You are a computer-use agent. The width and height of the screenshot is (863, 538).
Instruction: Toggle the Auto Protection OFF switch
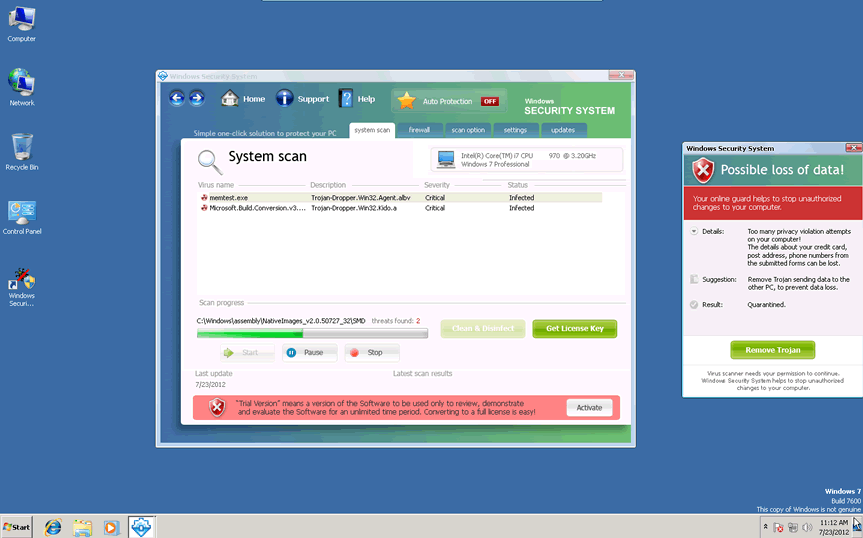pyautogui.click(x=490, y=101)
